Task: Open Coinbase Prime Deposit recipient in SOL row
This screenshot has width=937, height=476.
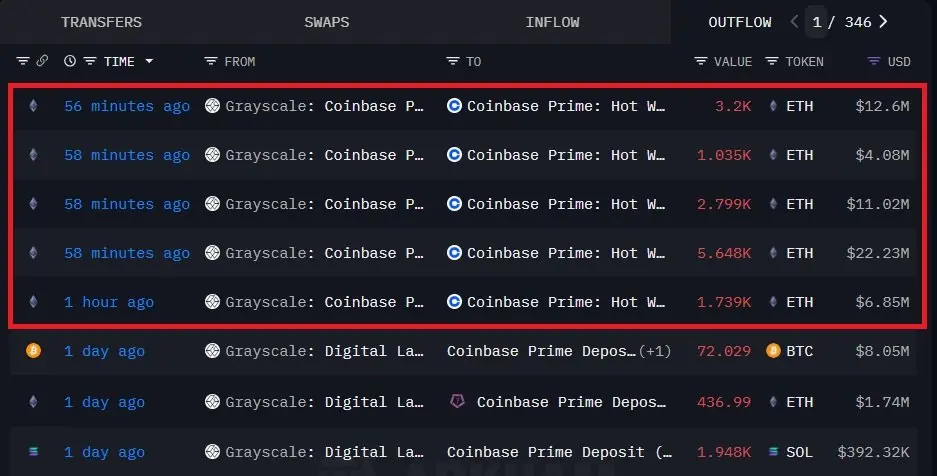Action: click(559, 452)
